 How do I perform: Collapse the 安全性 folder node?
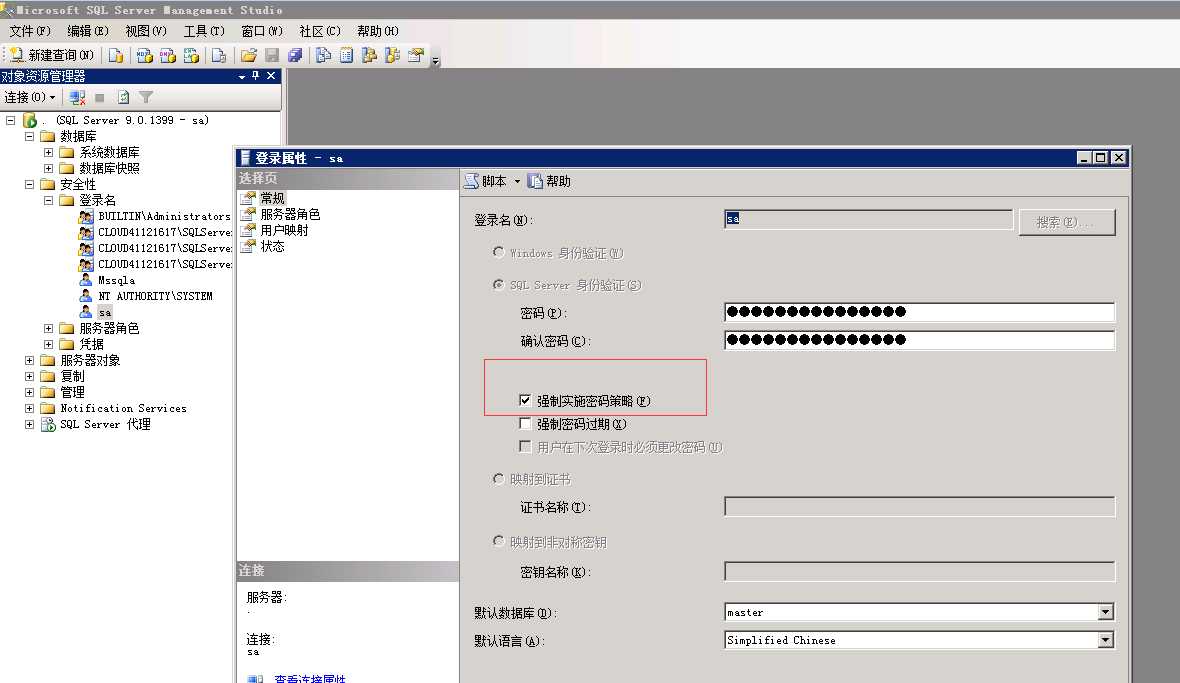click(29, 184)
